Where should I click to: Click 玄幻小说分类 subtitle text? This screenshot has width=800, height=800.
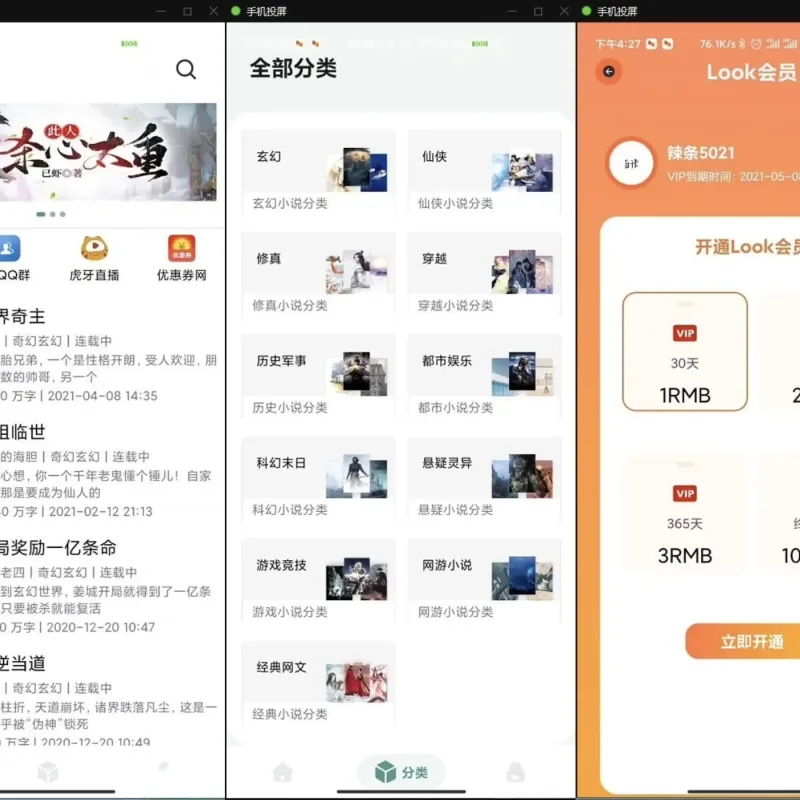point(290,204)
